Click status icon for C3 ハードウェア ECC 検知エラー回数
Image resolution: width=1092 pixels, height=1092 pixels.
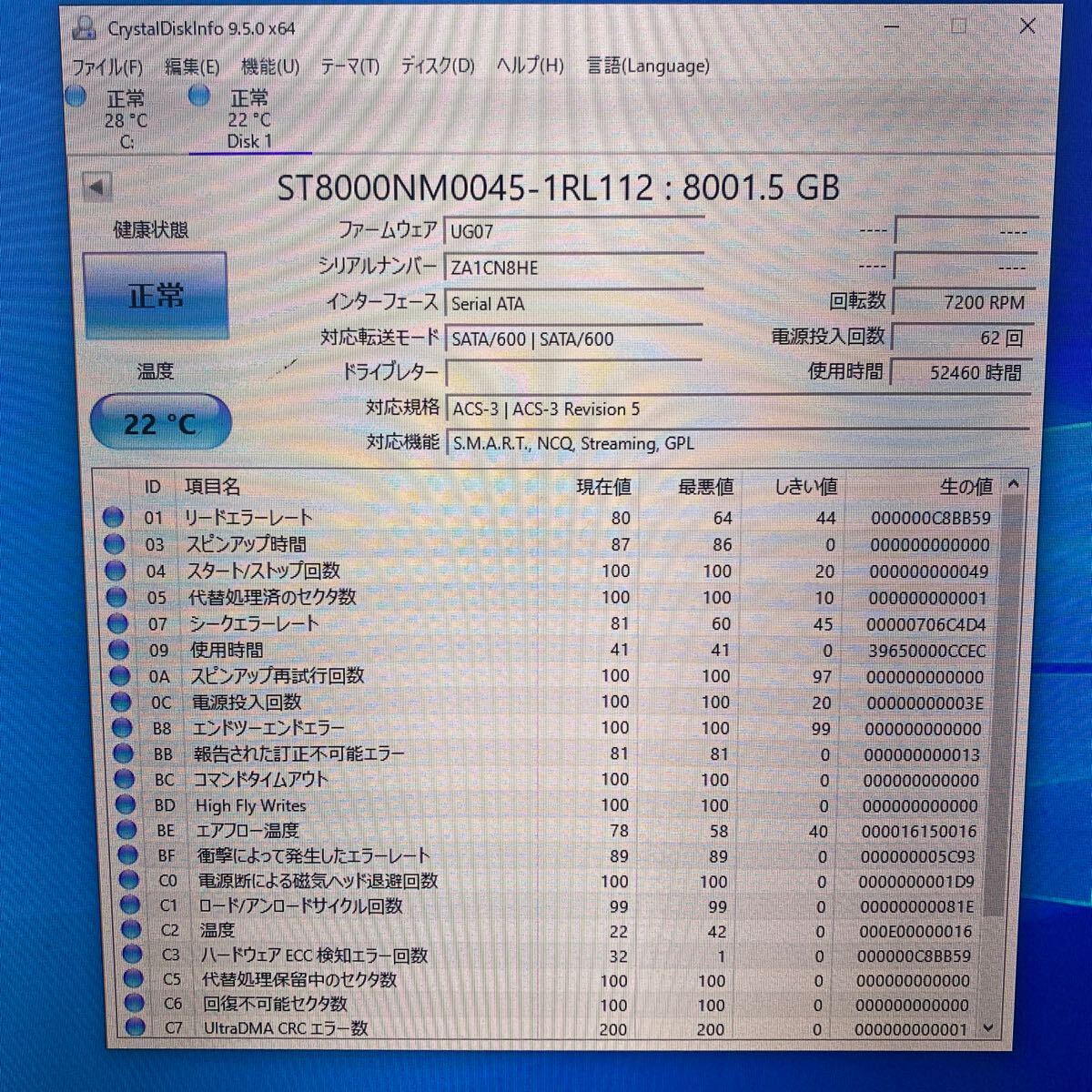point(133,955)
